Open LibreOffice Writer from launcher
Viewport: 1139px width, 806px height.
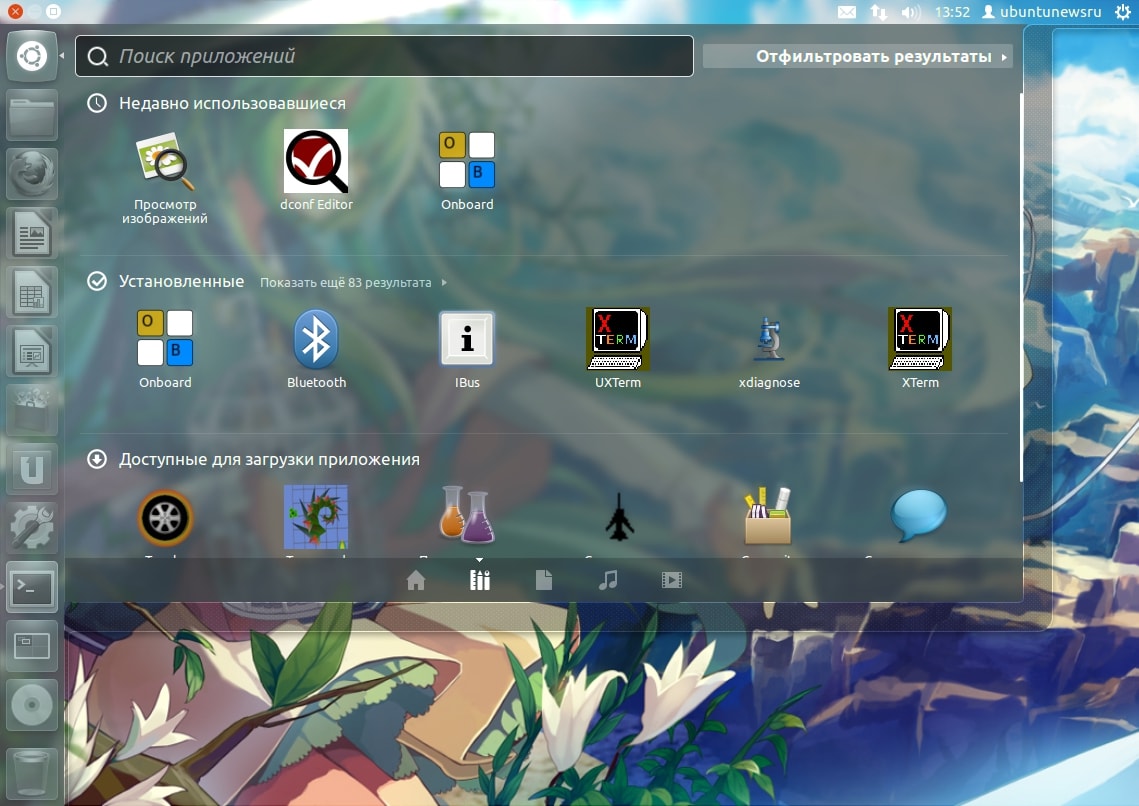coord(32,233)
